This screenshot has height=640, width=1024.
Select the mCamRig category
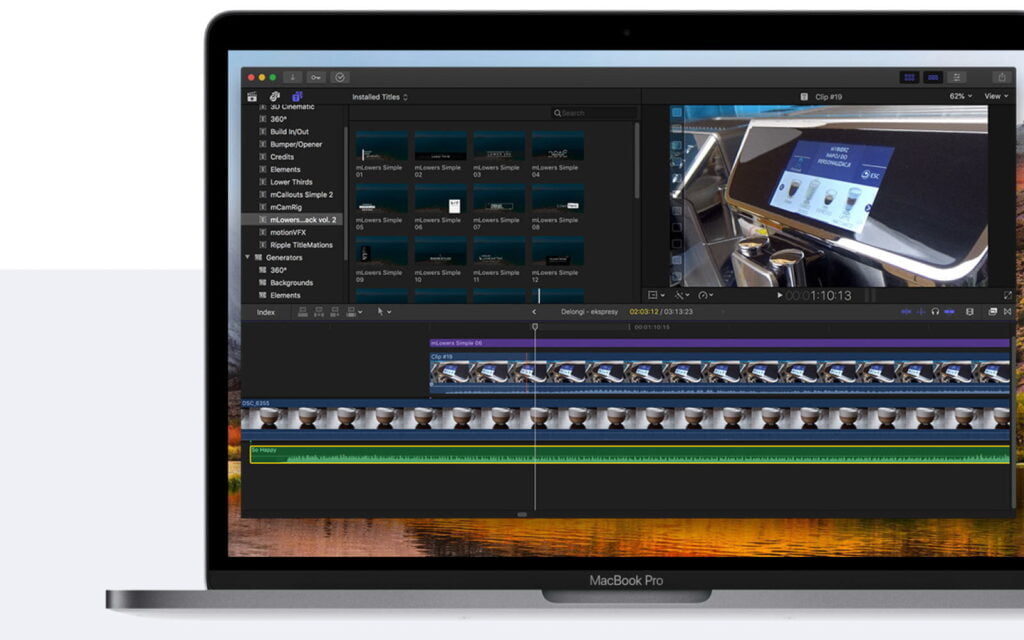click(285, 207)
